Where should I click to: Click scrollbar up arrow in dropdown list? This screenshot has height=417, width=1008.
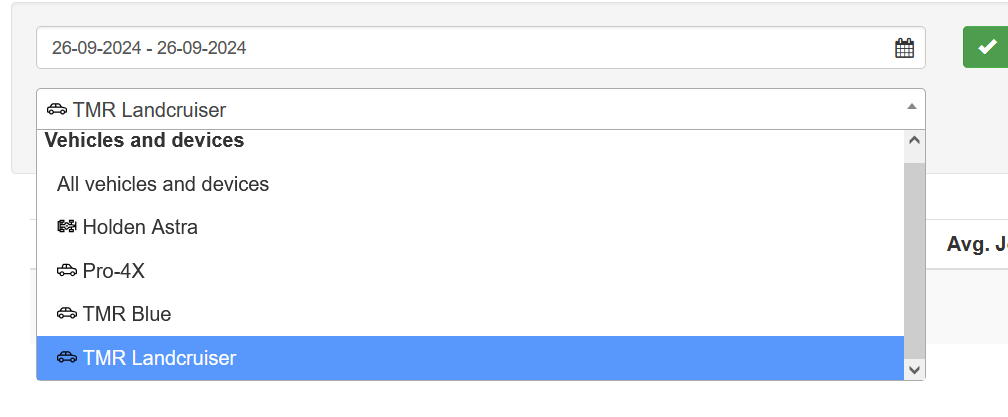(915, 140)
